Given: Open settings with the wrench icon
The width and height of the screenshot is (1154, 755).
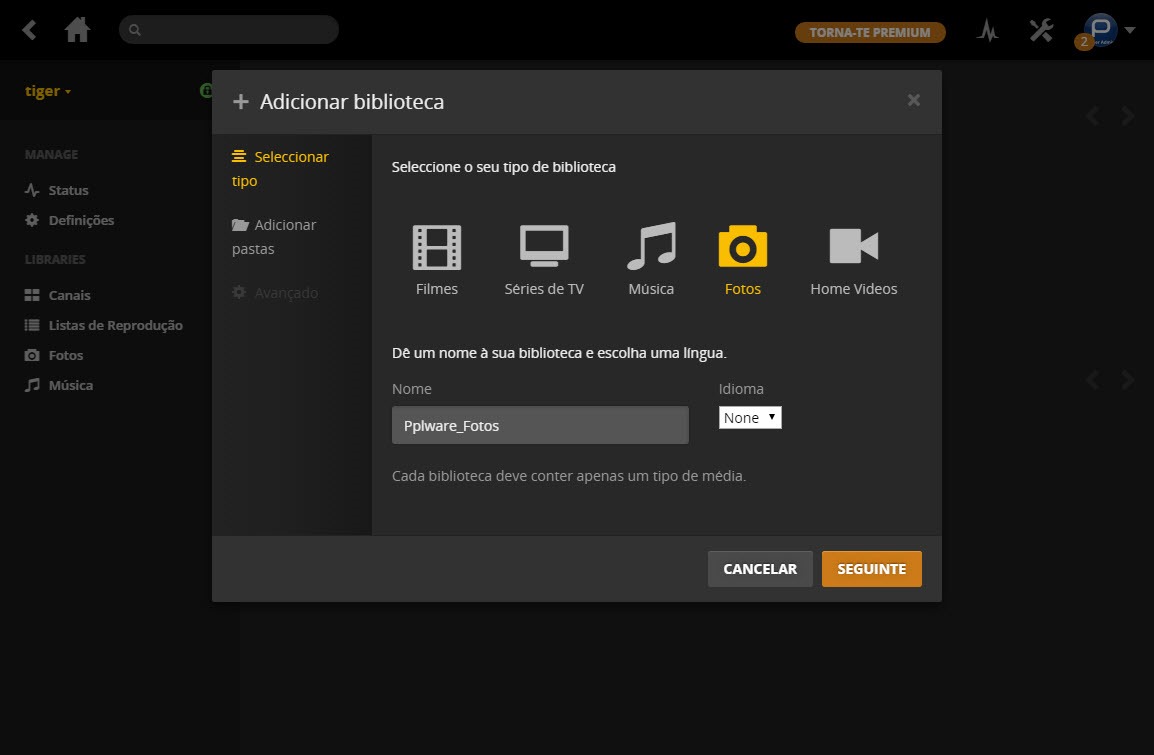Looking at the screenshot, I should [1041, 31].
